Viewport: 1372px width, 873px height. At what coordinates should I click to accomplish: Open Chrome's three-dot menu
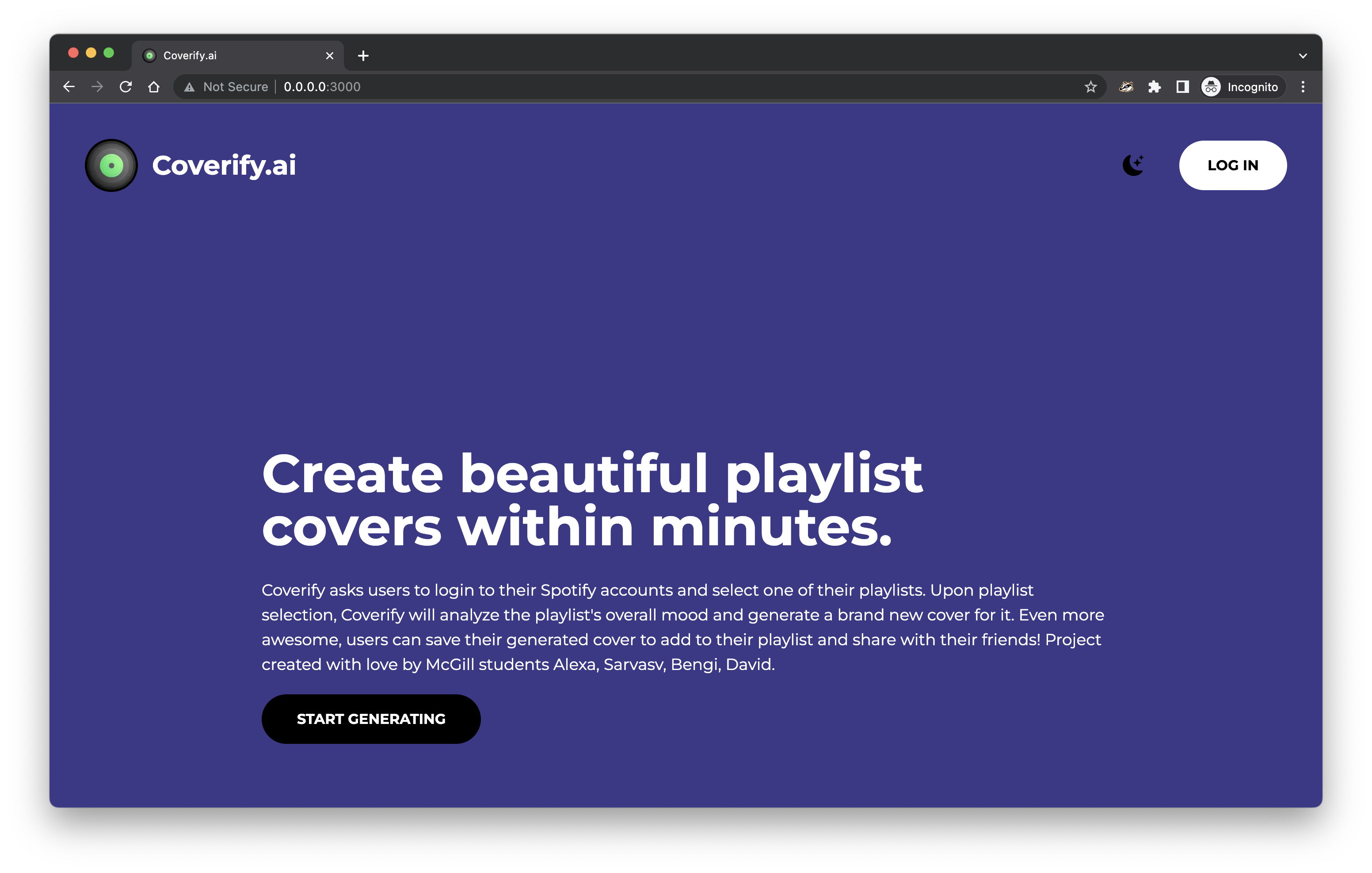pyautogui.click(x=1303, y=87)
